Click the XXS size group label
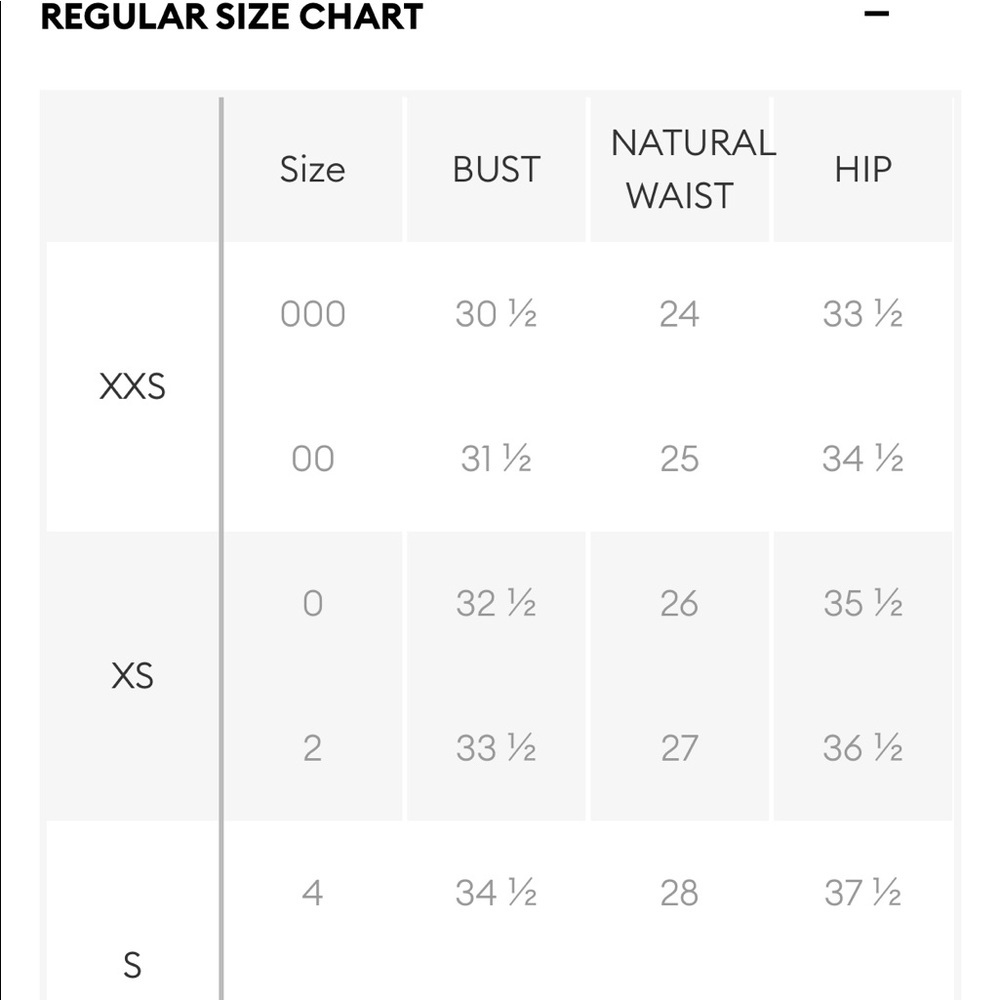1000x1000 pixels. (x=132, y=386)
